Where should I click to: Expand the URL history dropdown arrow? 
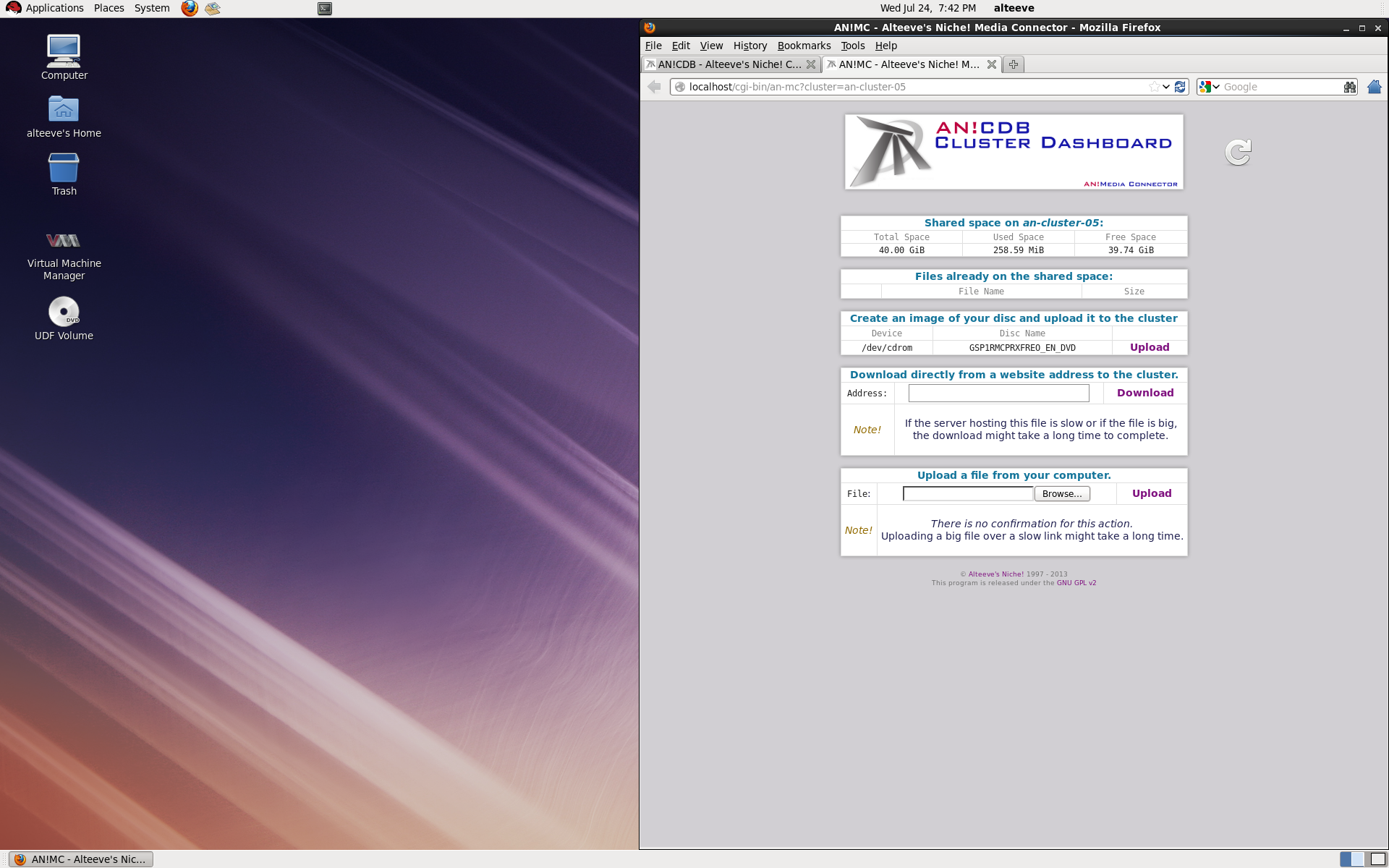pyautogui.click(x=1166, y=87)
